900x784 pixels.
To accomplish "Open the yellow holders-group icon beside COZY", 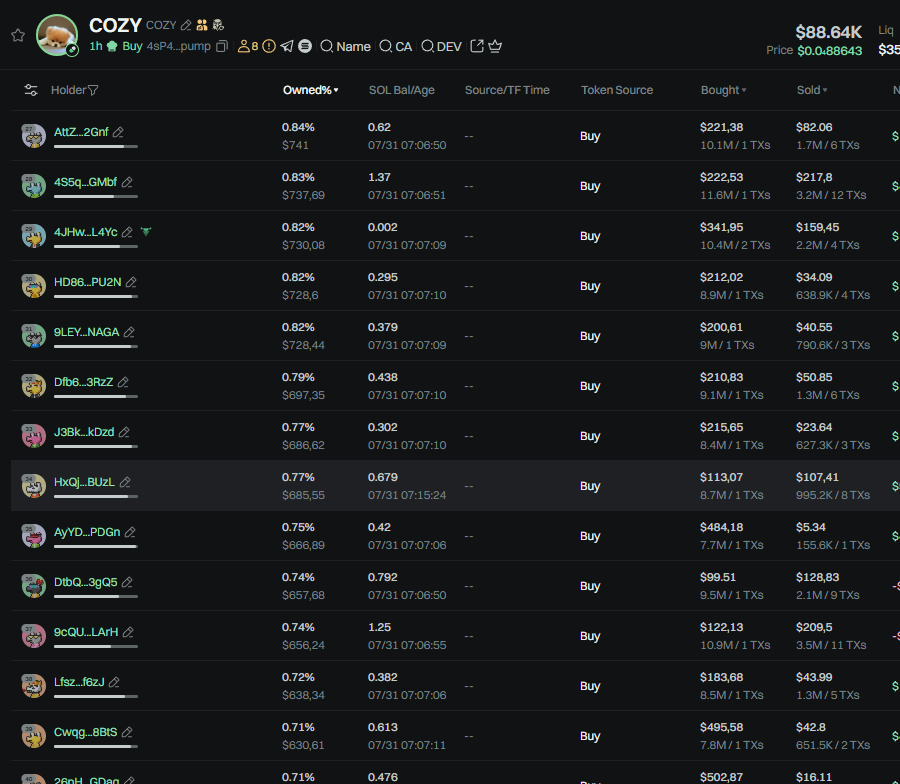I will (x=202, y=25).
